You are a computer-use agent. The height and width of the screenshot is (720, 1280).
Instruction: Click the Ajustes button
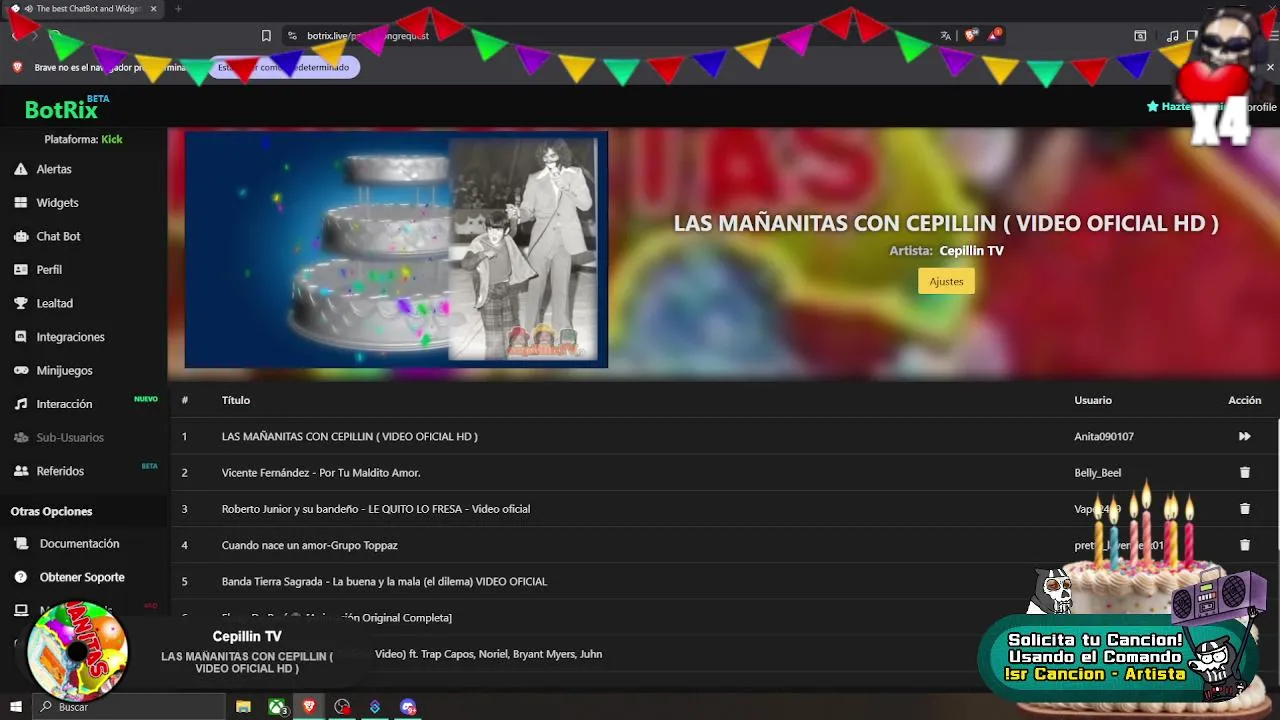click(x=946, y=281)
